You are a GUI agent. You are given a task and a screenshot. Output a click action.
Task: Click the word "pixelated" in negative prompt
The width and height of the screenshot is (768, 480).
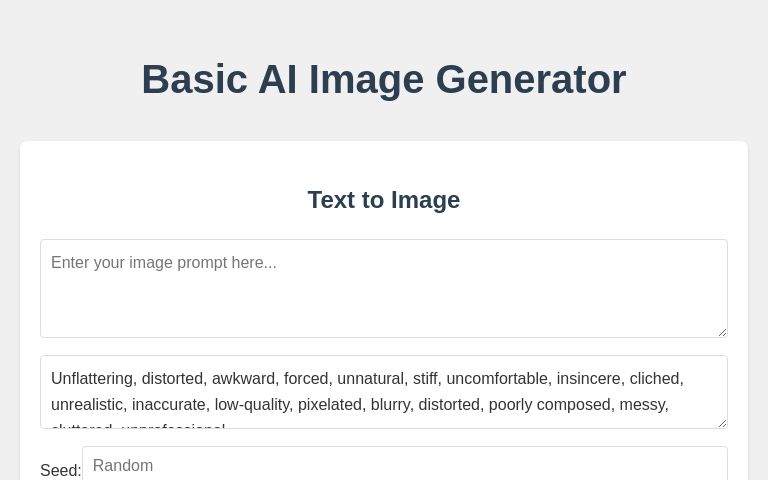330,405
